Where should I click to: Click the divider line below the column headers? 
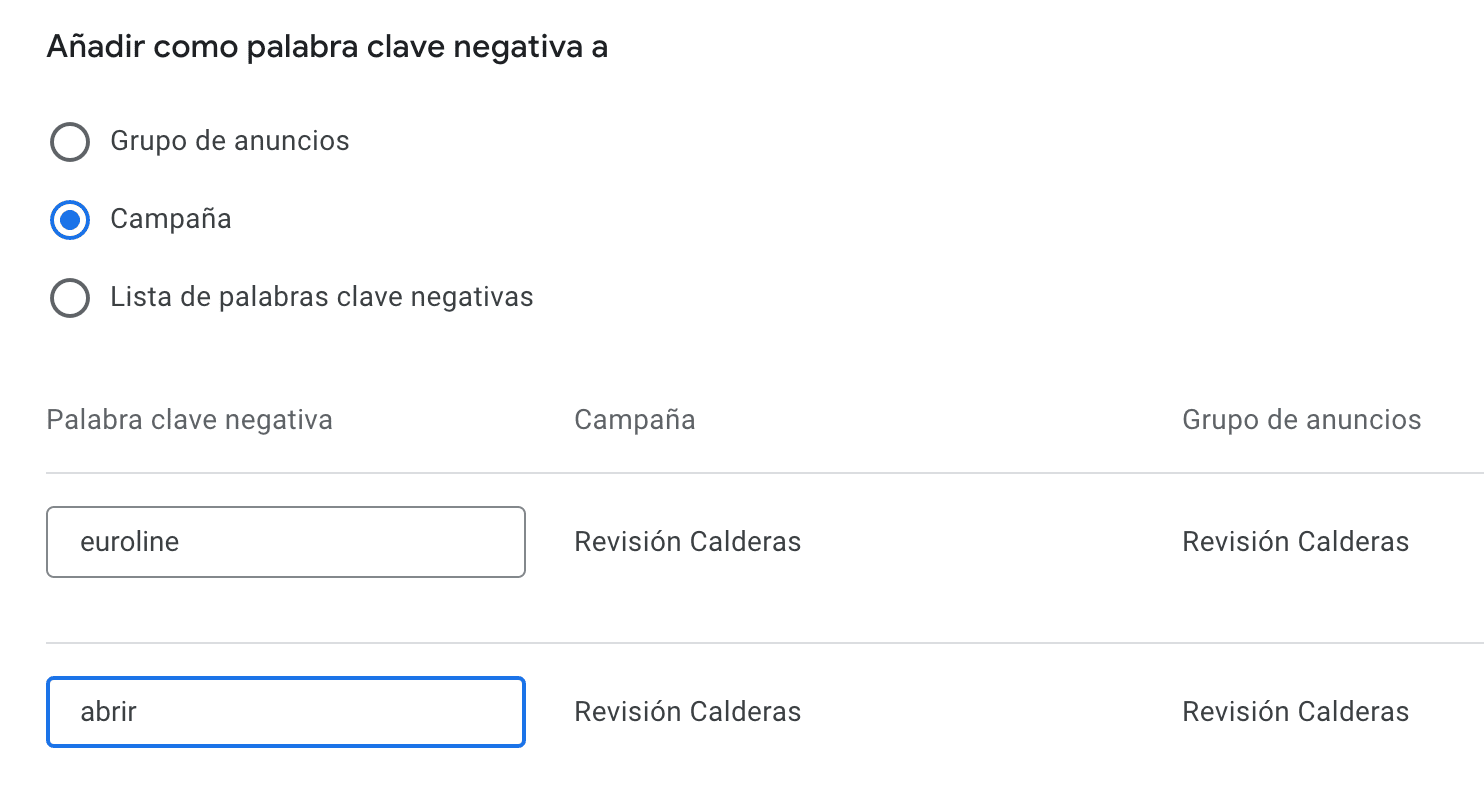760,473
